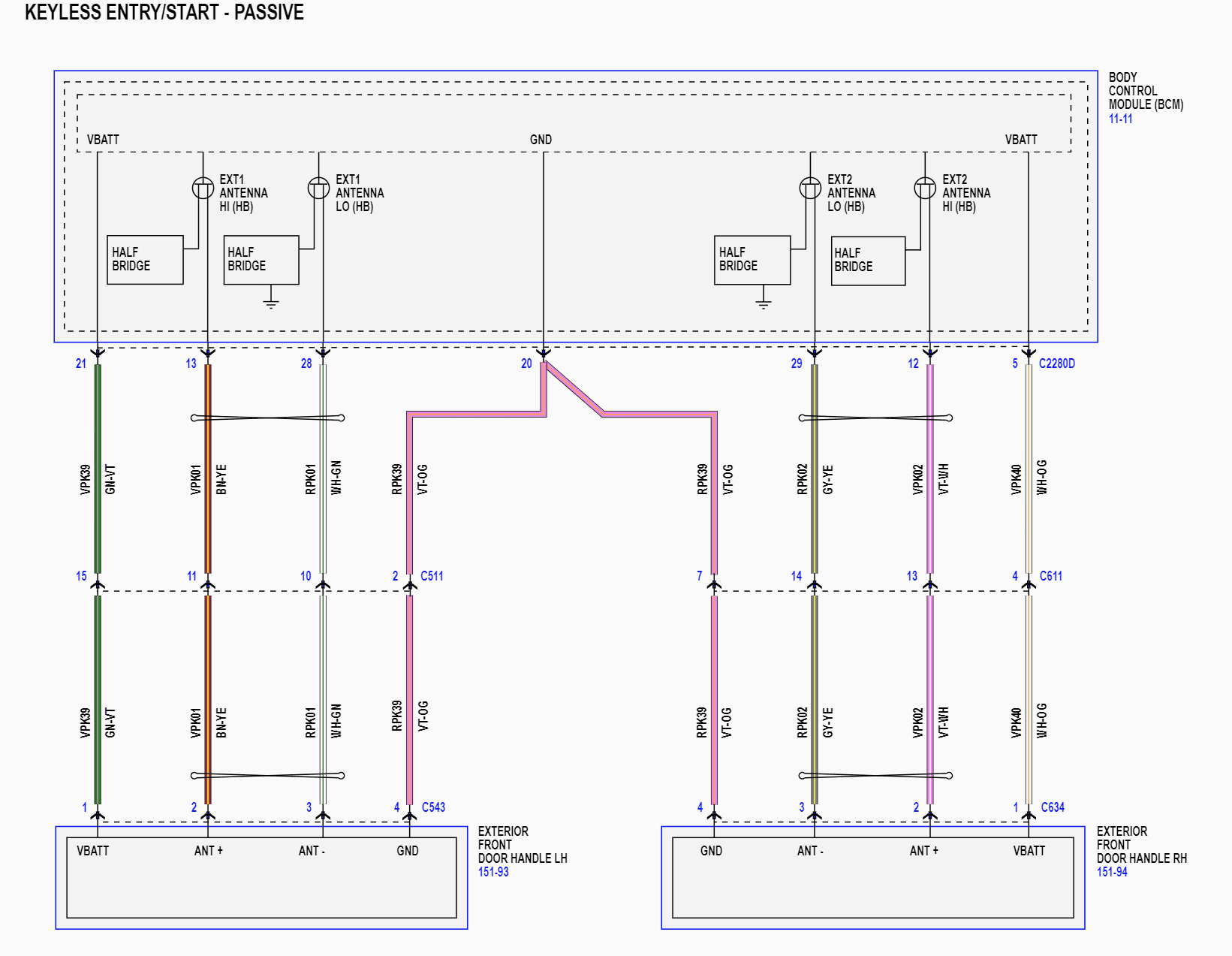Click the EXT2 ANTENNA HI (HB) transistor symbol
Image resolution: width=1232 pixels, height=956 pixels.
pos(925,188)
